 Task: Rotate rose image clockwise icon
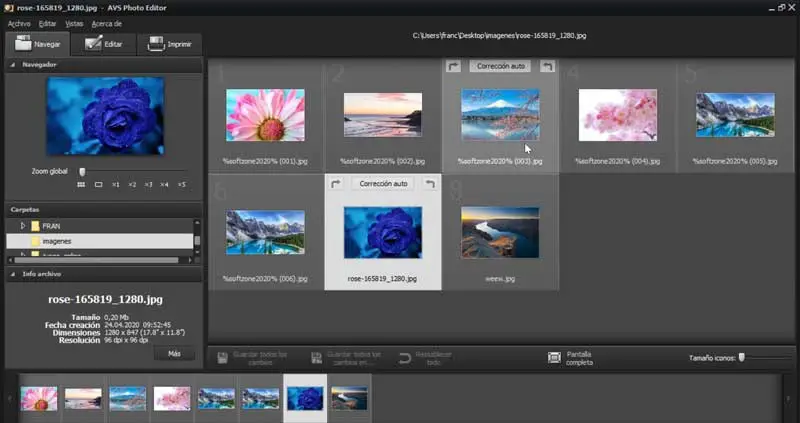pyautogui.click(x=336, y=184)
